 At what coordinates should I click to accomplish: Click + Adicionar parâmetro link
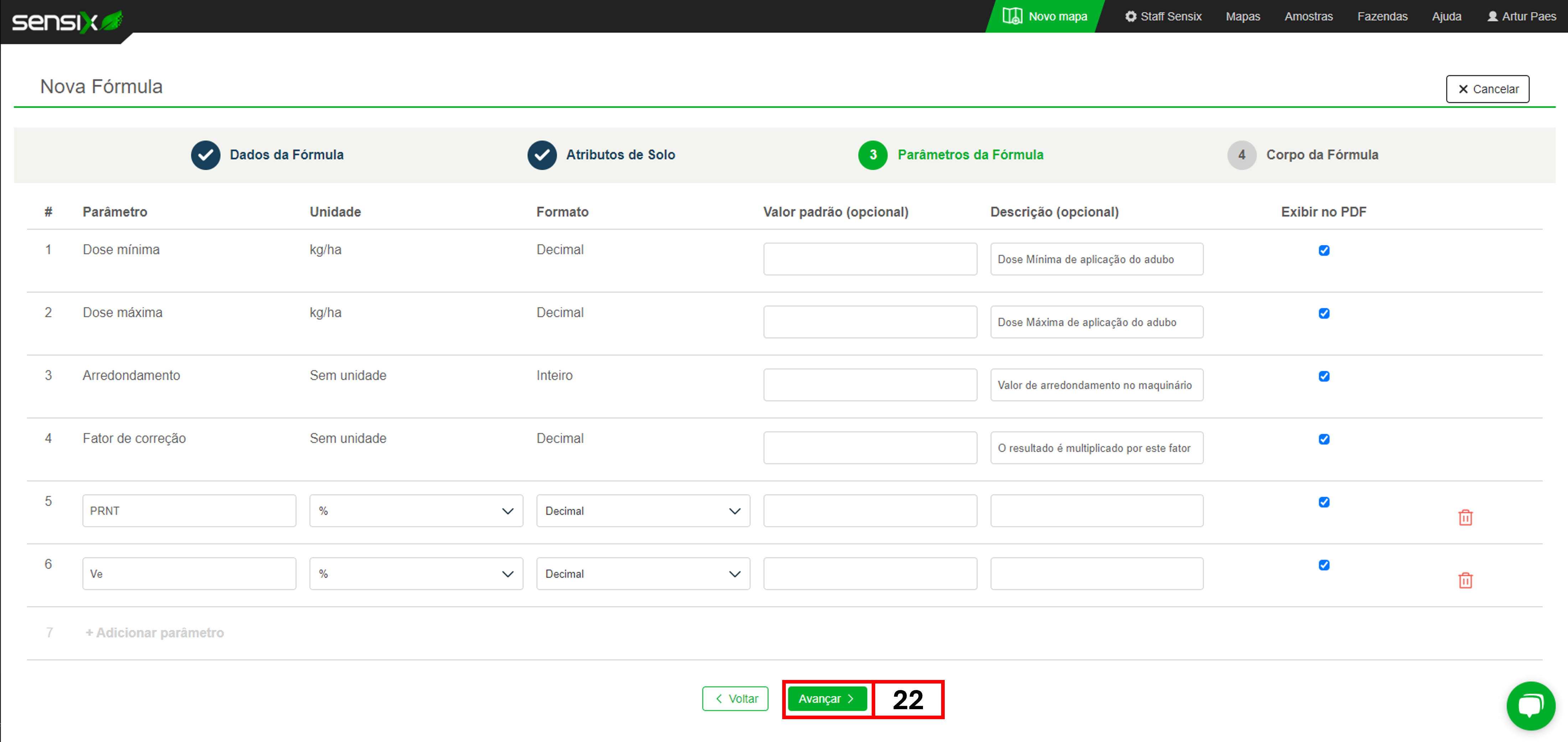(155, 632)
